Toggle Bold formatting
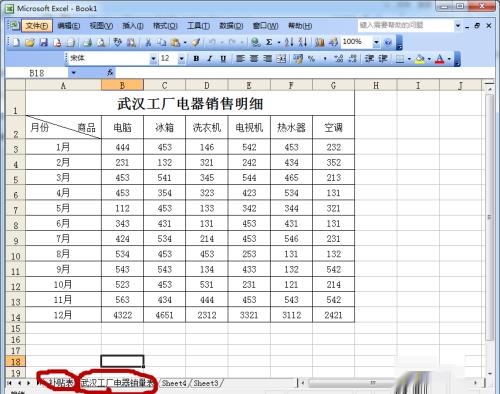500x394 pixels. pyautogui.click(x=196, y=59)
